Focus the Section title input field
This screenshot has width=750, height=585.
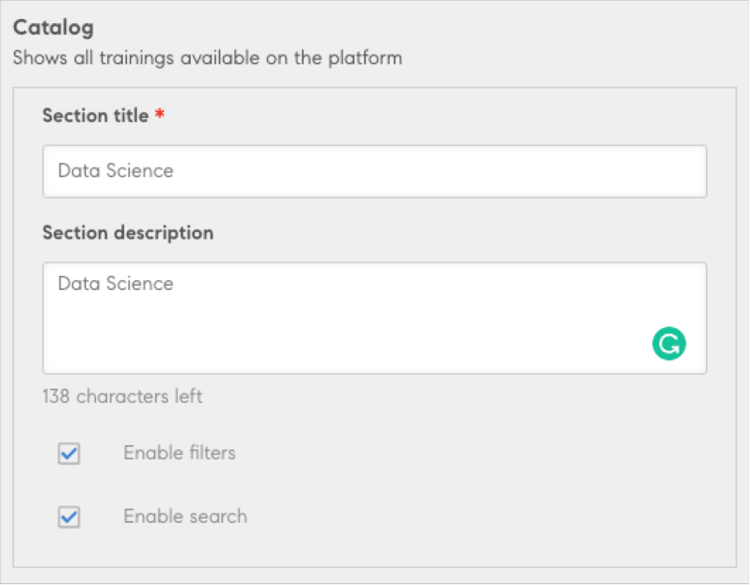pyautogui.click(x=374, y=171)
